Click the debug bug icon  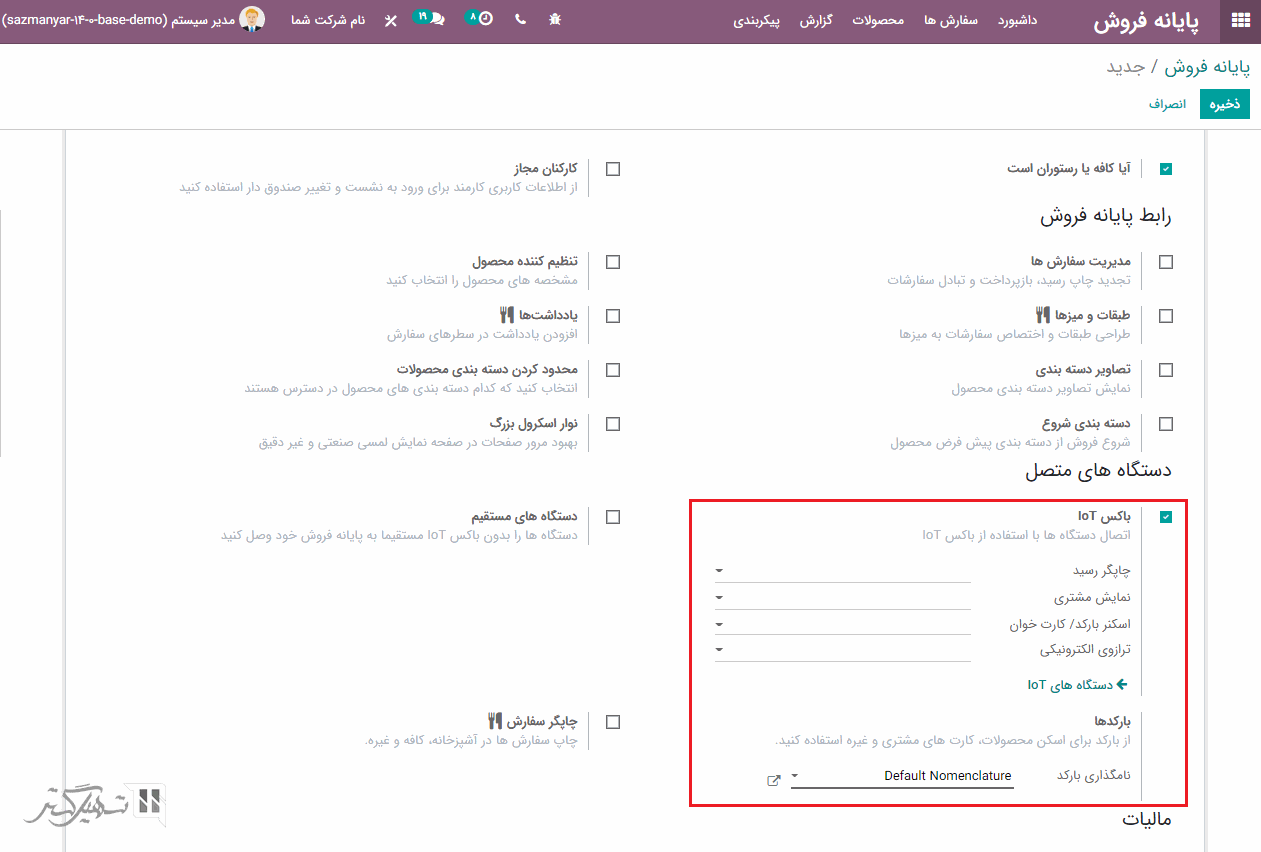[555, 19]
